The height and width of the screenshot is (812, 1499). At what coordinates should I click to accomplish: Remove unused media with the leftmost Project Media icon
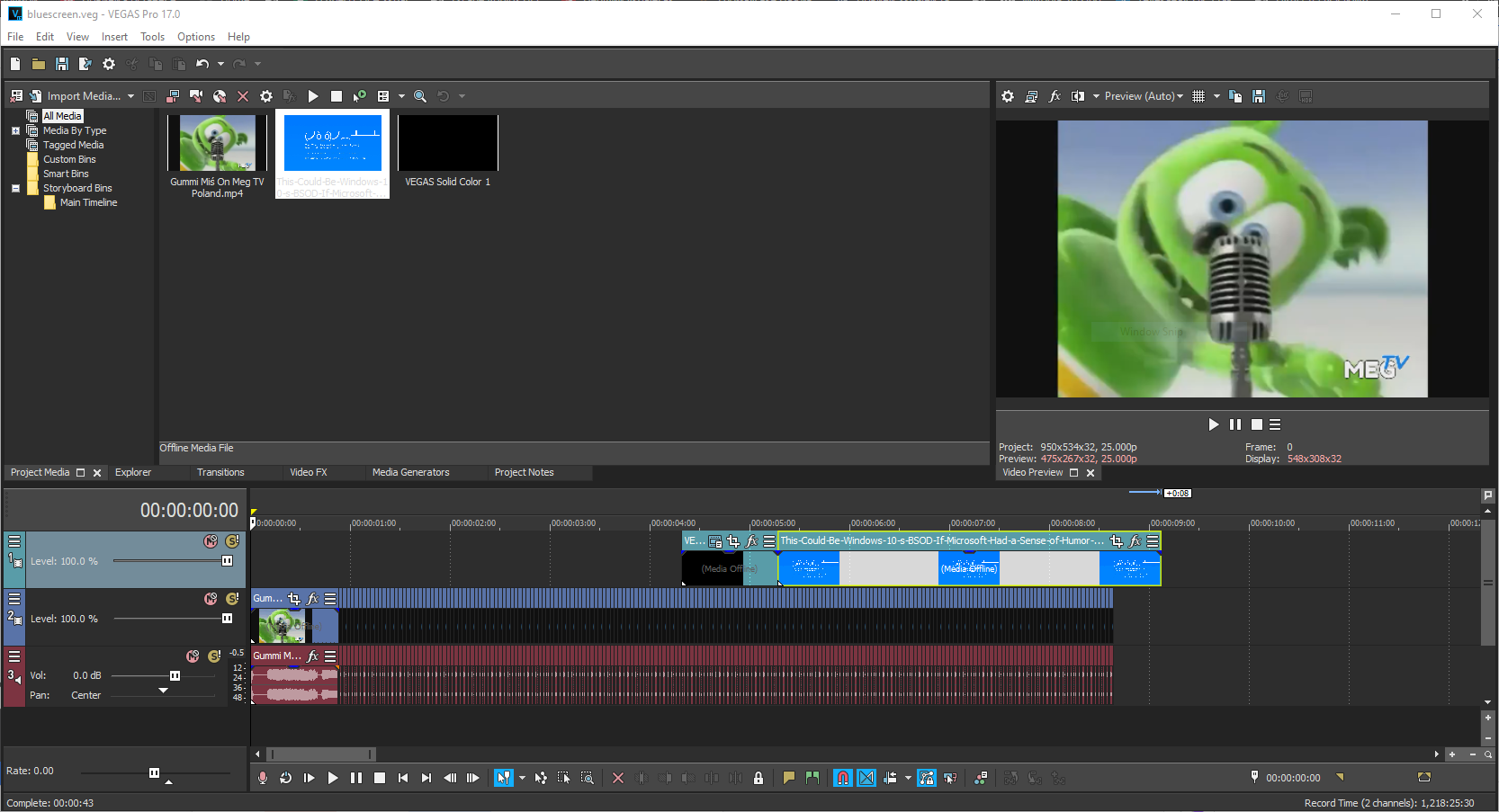16,96
